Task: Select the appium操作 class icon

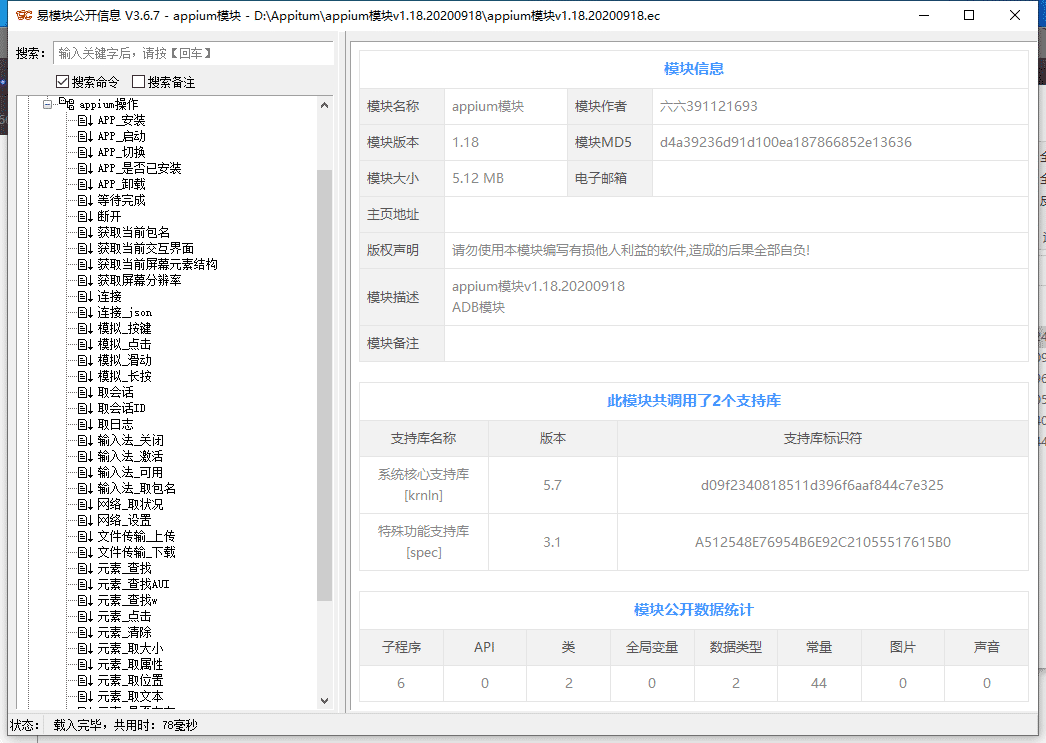Action: (67, 103)
